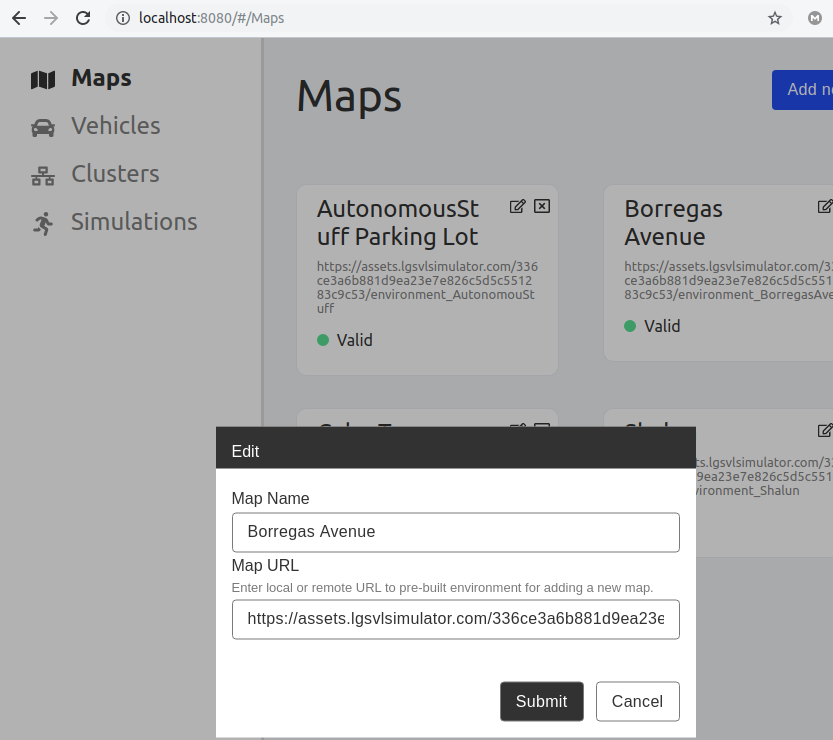This screenshot has height=740, width=833.
Task: Click the Shalun environment URL text
Action: [x=764, y=477]
